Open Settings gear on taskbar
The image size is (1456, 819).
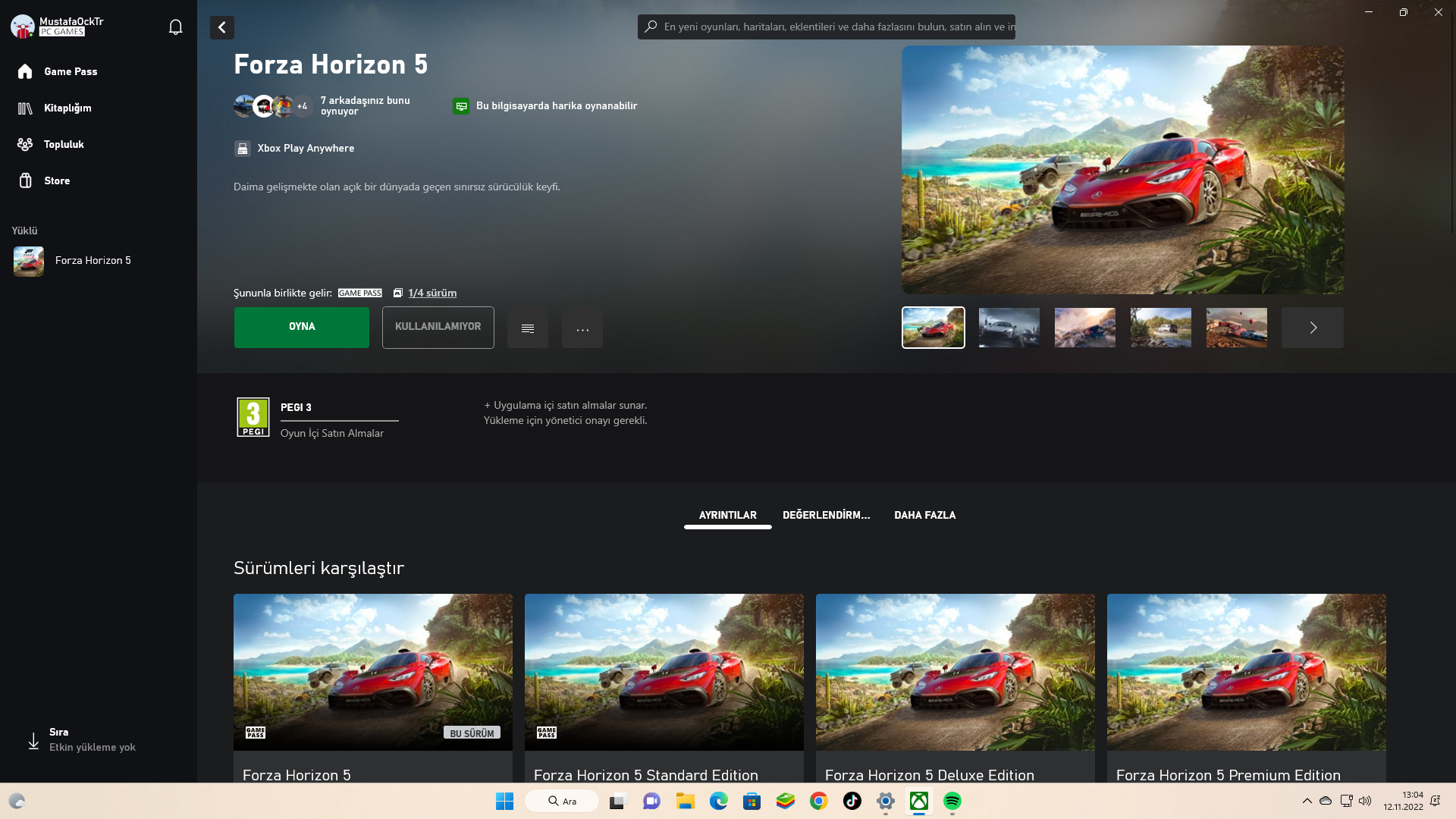point(886,802)
